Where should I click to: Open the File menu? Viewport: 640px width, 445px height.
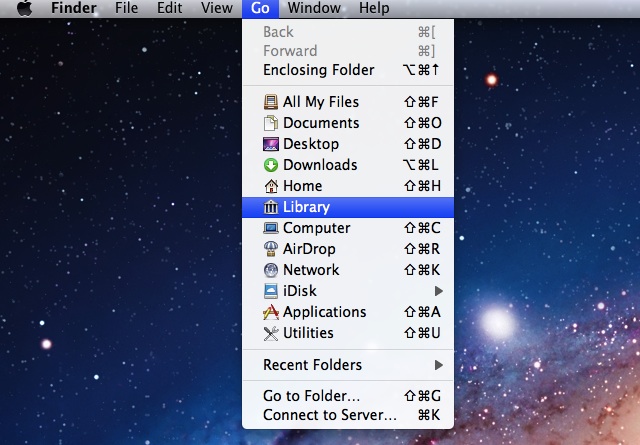[127, 8]
